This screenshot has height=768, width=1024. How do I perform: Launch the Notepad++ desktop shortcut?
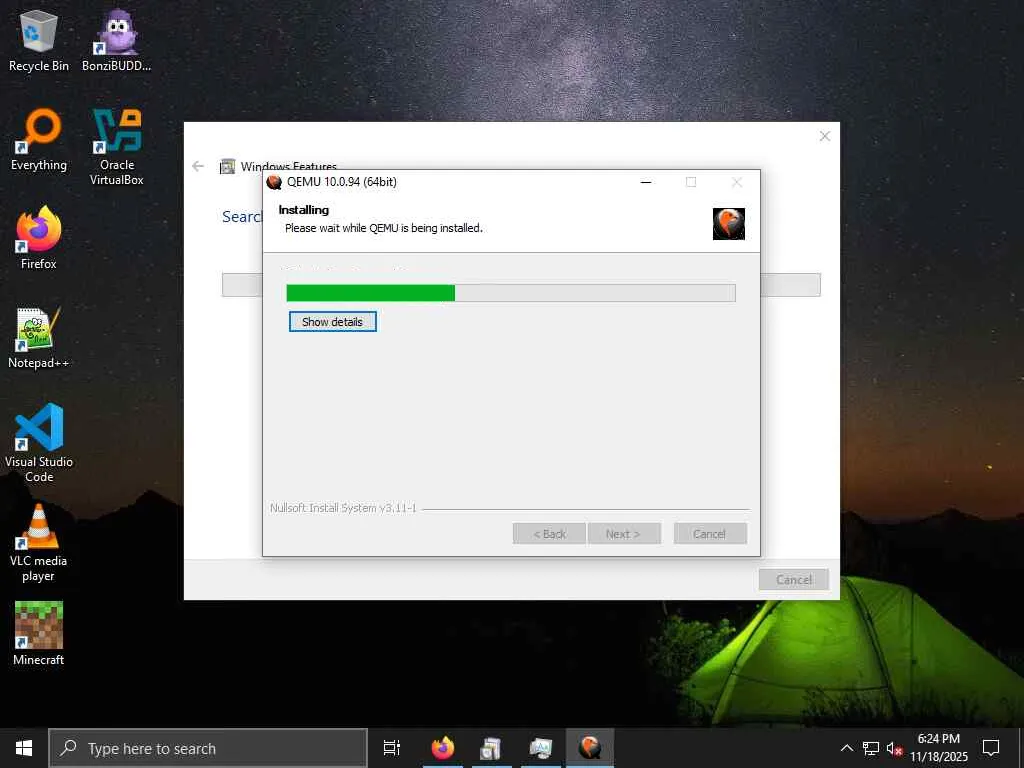pos(39,338)
